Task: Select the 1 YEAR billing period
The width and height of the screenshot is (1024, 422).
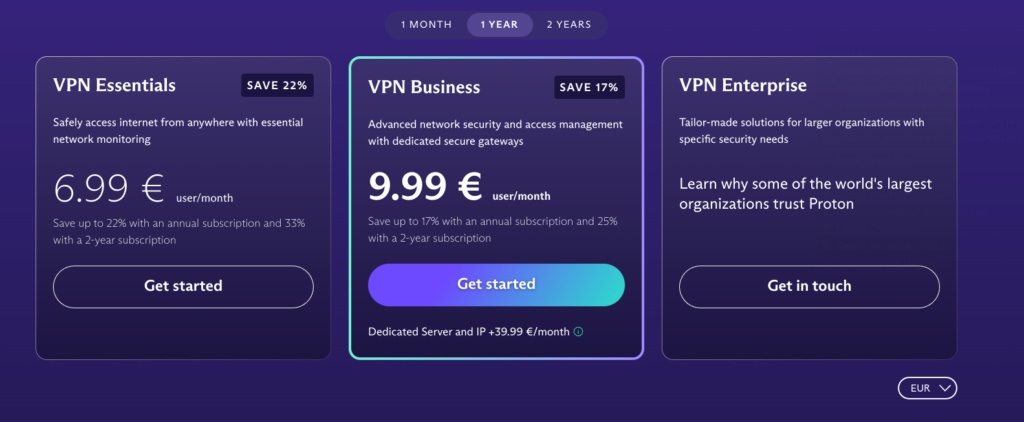Action: tap(499, 25)
